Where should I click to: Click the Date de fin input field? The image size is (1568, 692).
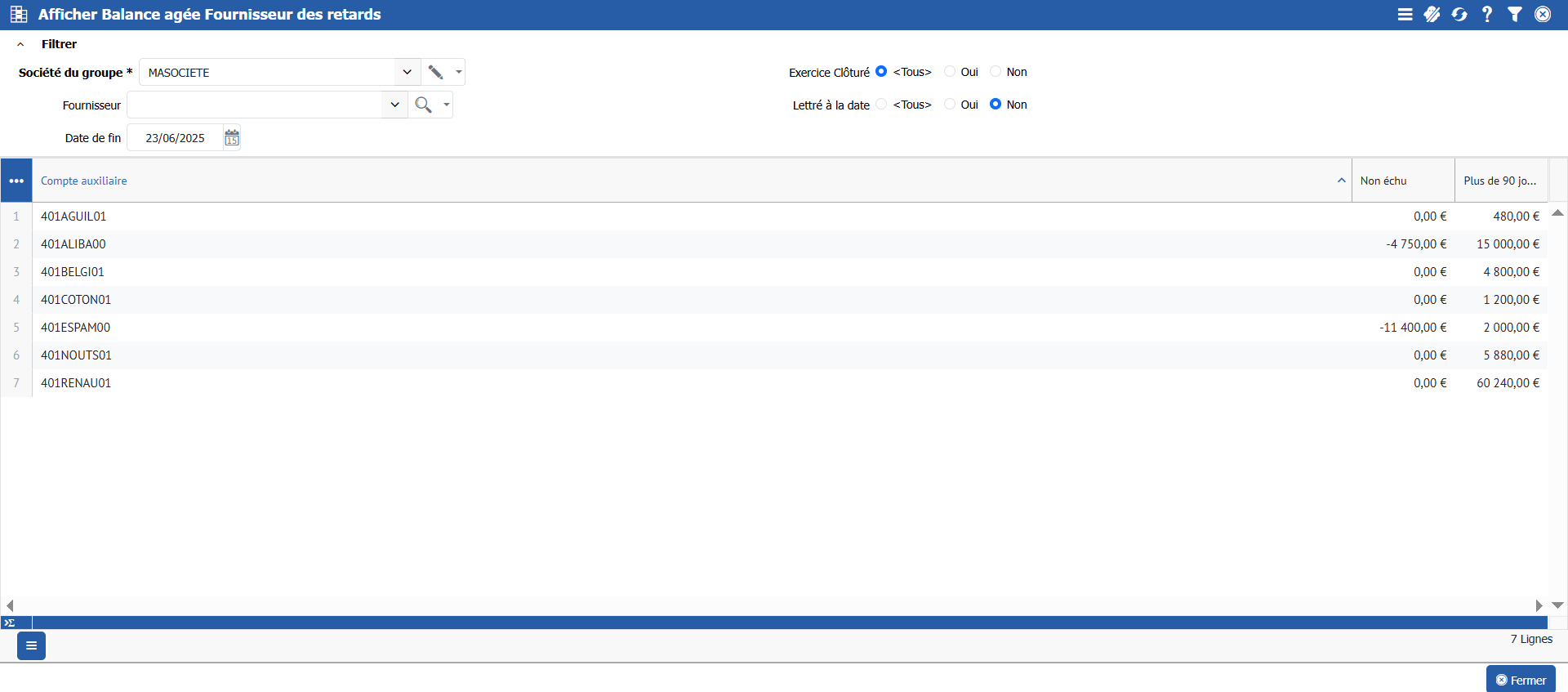[x=175, y=138]
